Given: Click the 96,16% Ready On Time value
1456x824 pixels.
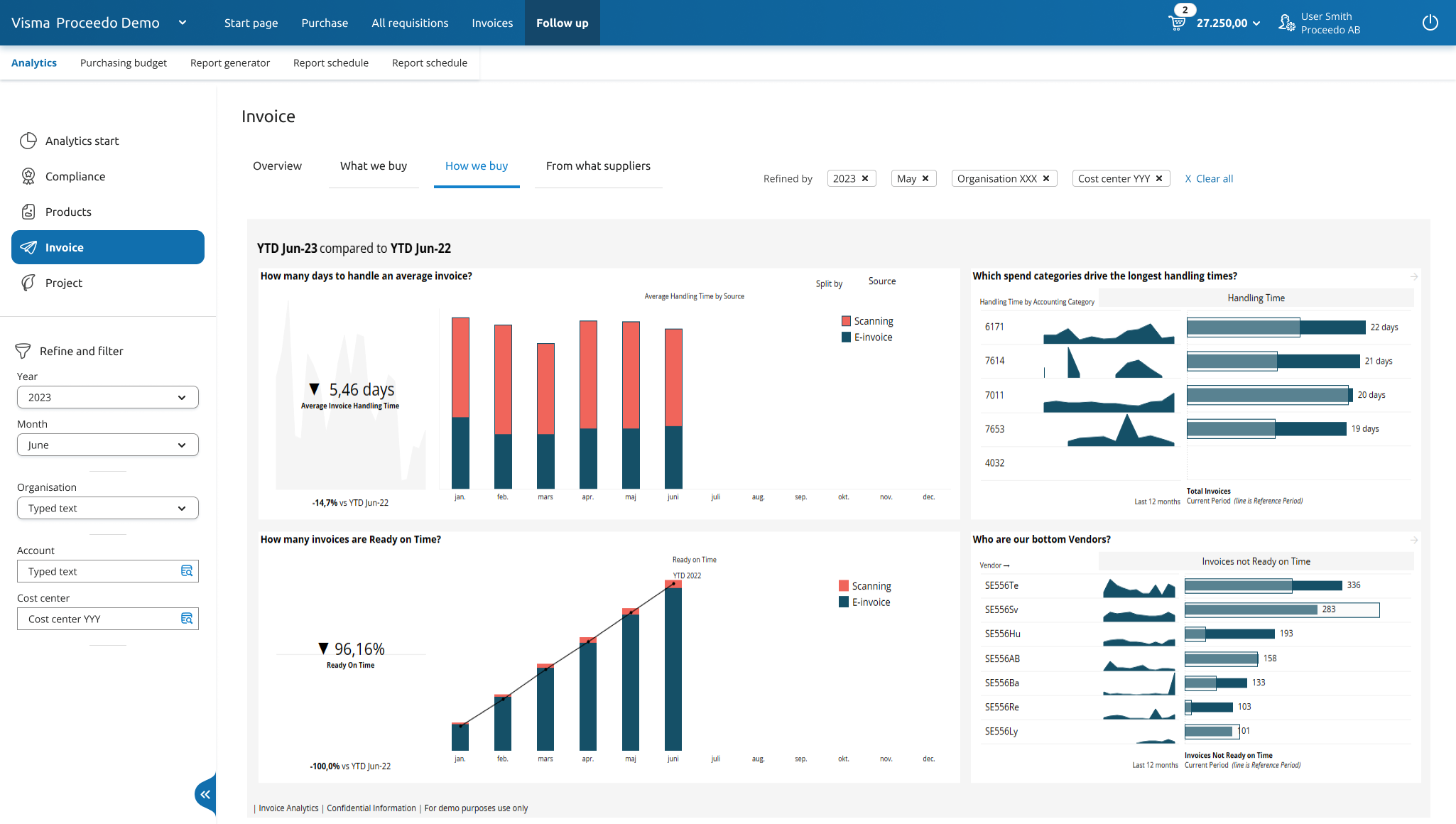Looking at the screenshot, I should pyautogui.click(x=359, y=649).
